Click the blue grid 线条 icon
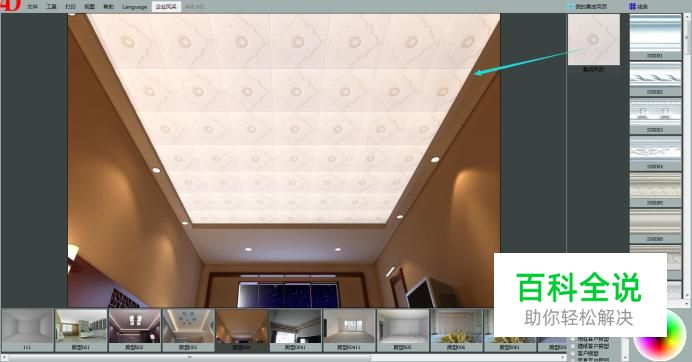The width and height of the screenshot is (692, 362). tap(632, 6)
